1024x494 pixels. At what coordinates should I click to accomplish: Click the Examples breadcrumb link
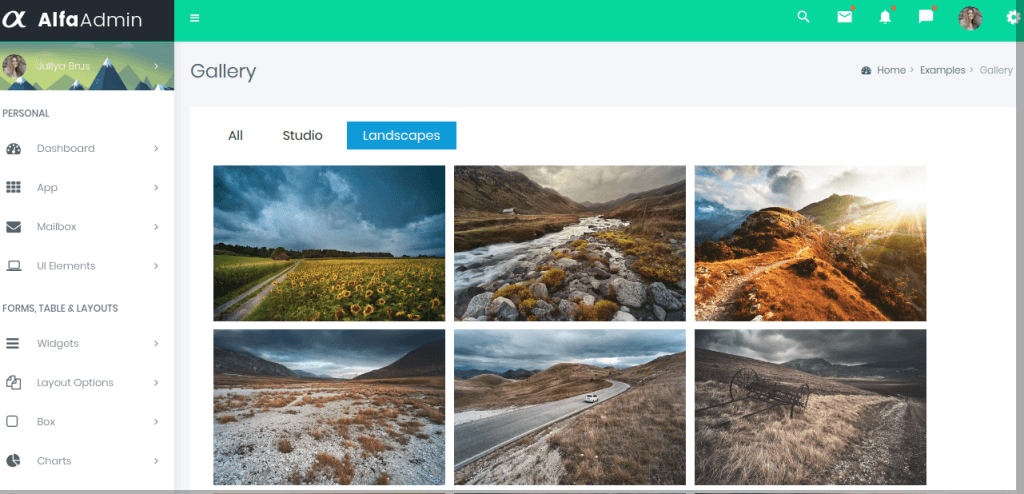[x=942, y=71]
